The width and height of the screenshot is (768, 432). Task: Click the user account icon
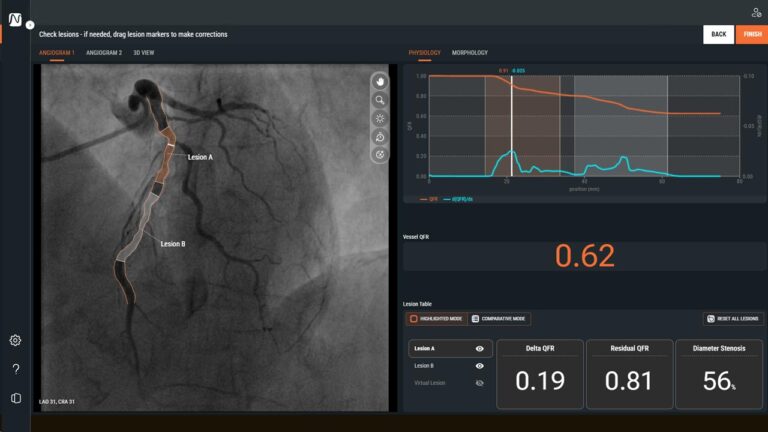tap(755, 13)
